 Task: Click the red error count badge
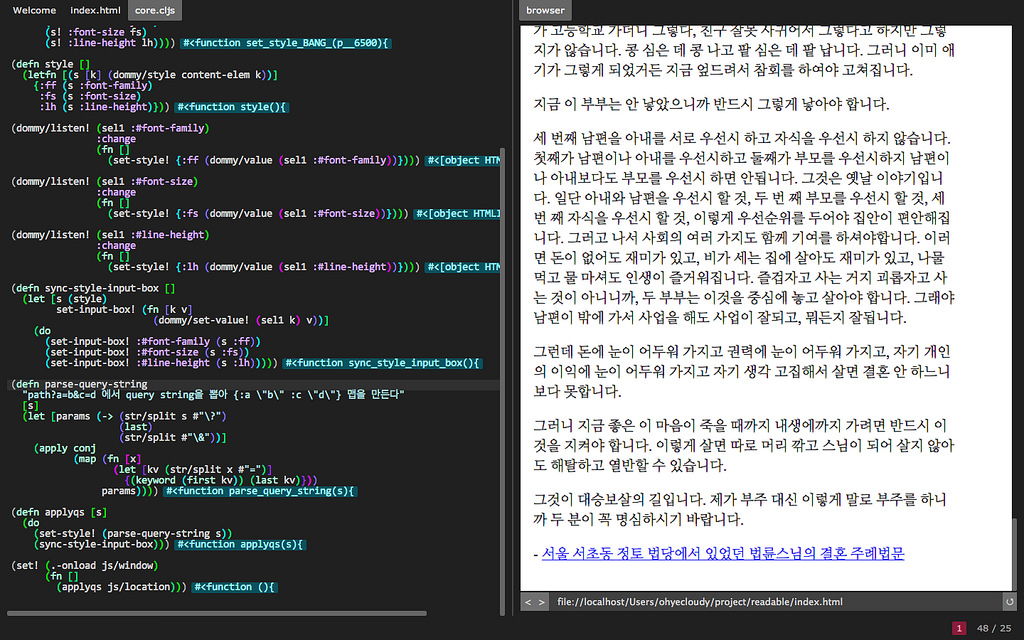[958, 628]
